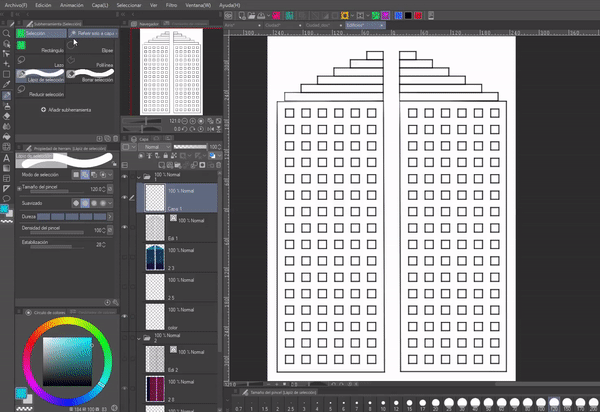Choose the Rectángulo selection sub tool

(x=38, y=48)
